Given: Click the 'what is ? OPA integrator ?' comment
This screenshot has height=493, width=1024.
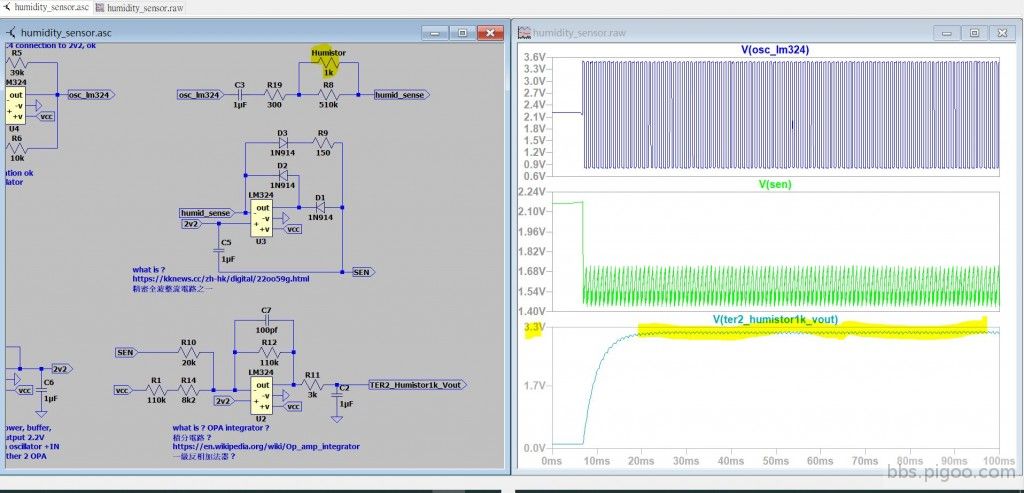Looking at the screenshot, I should [221, 428].
